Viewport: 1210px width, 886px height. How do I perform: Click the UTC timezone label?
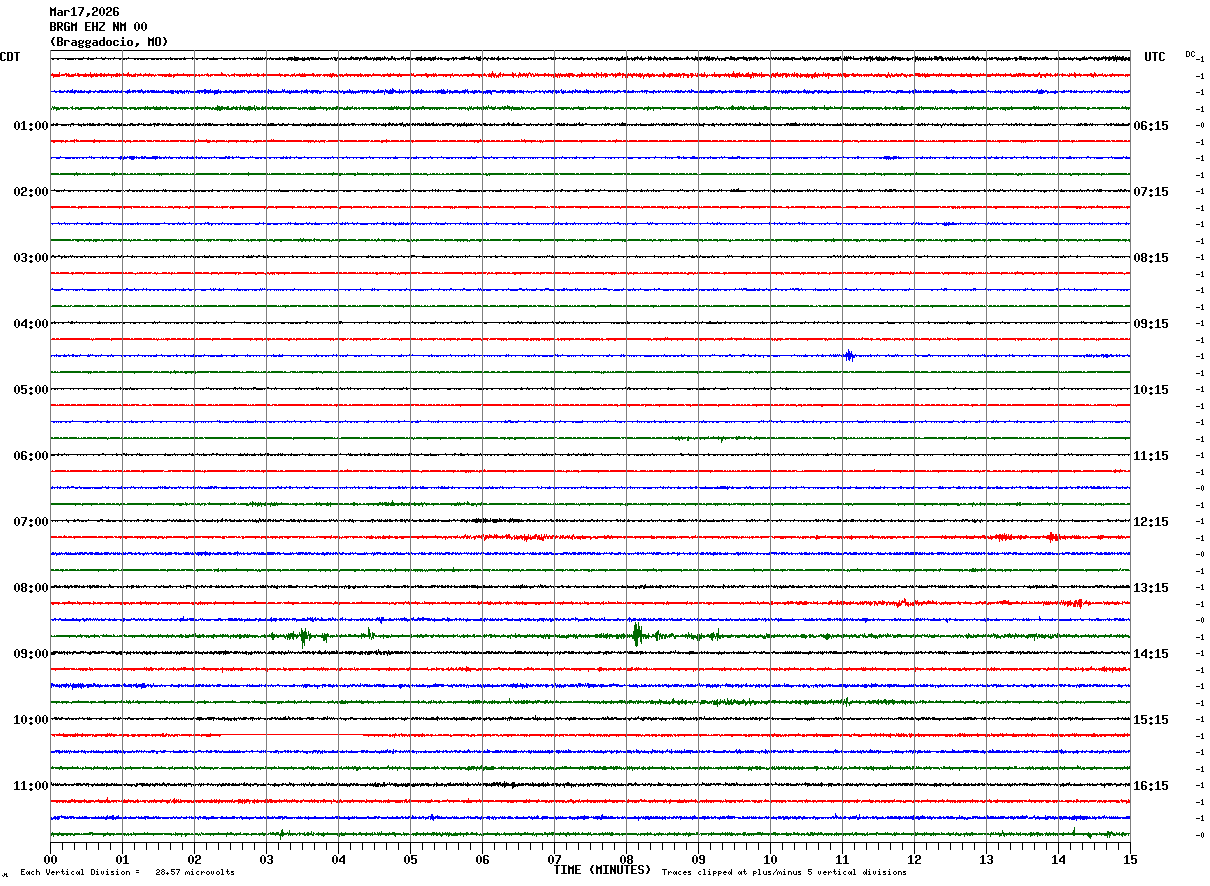click(1155, 57)
